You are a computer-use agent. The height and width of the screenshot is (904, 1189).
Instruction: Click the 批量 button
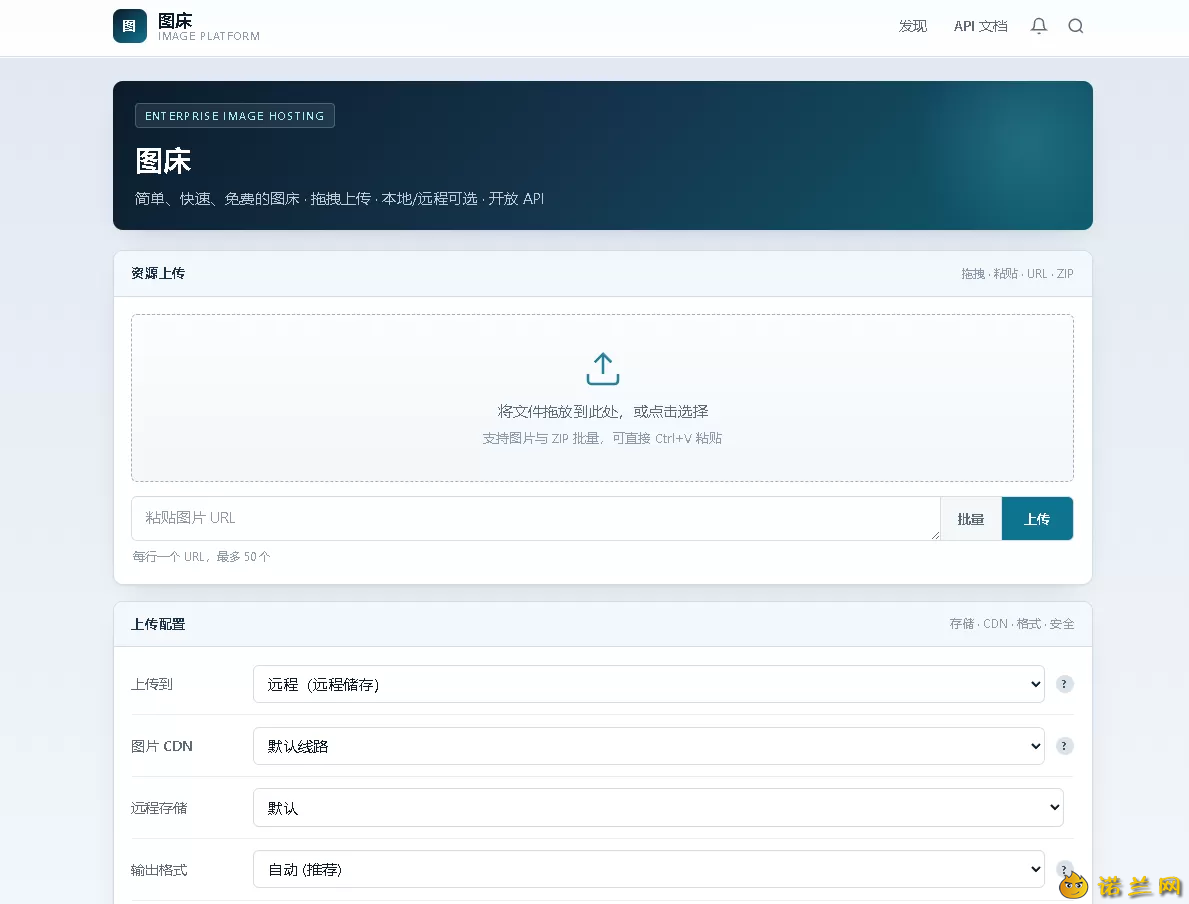(x=971, y=519)
